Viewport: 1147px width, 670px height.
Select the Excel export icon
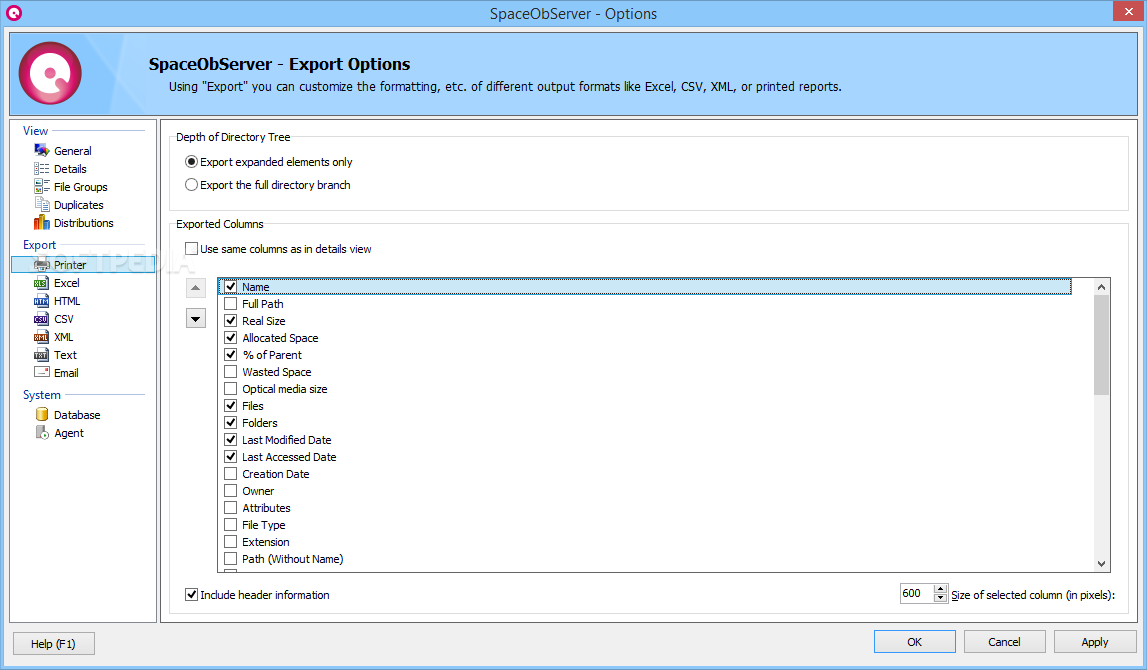point(42,283)
